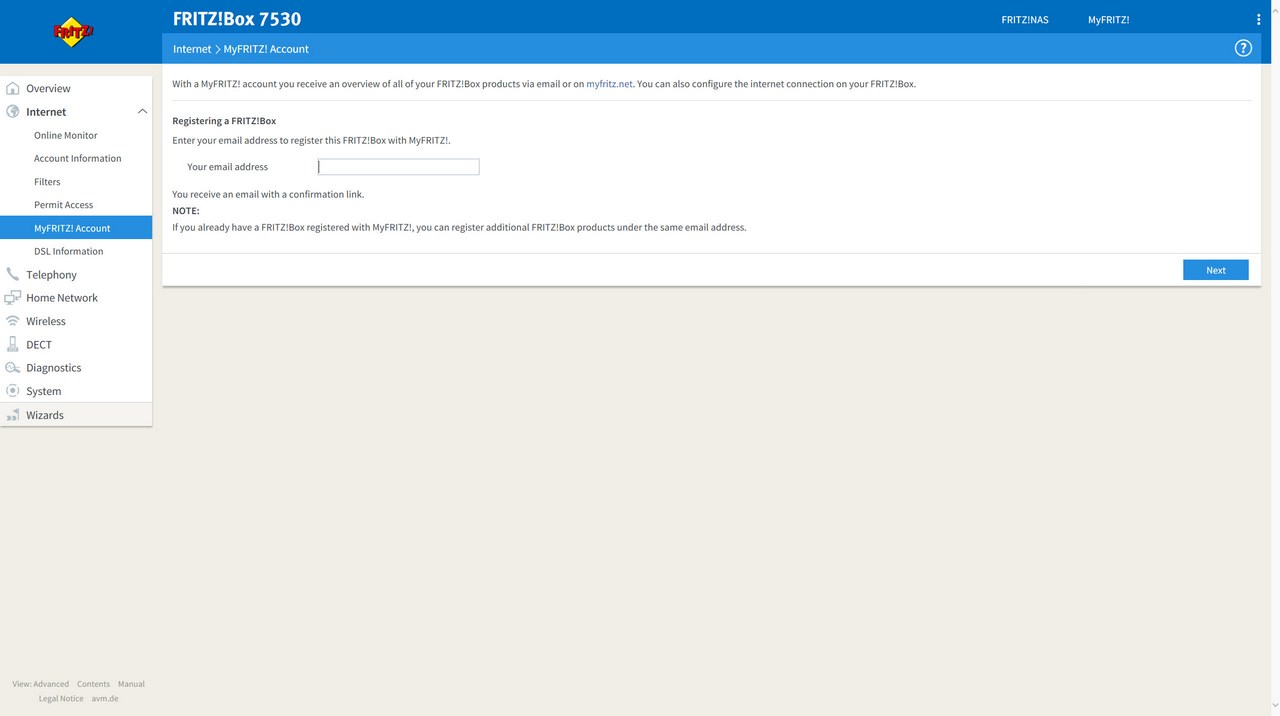Click the Internet breadcrumb link
Screen dimensions: 1280x716
[192, 49]
